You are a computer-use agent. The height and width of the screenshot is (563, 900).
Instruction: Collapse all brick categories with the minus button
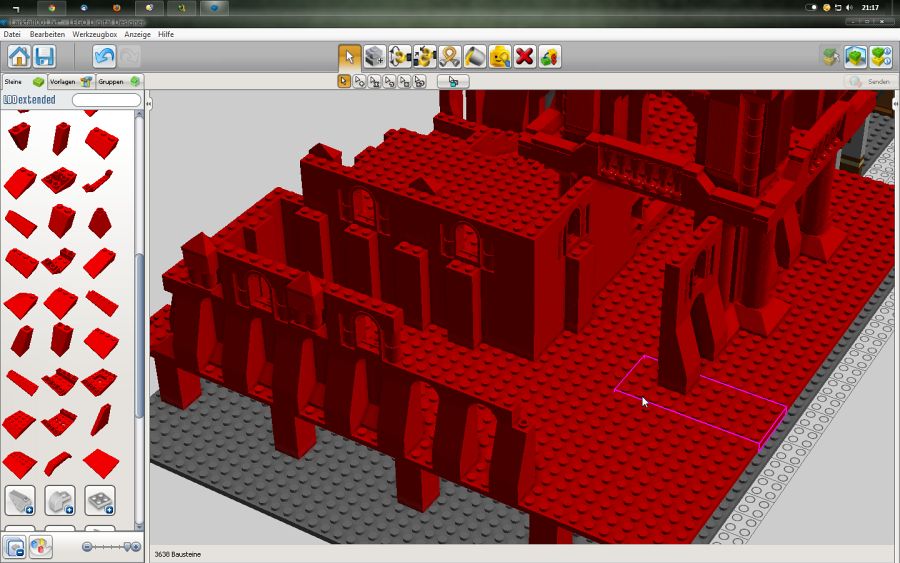(14, 547)
